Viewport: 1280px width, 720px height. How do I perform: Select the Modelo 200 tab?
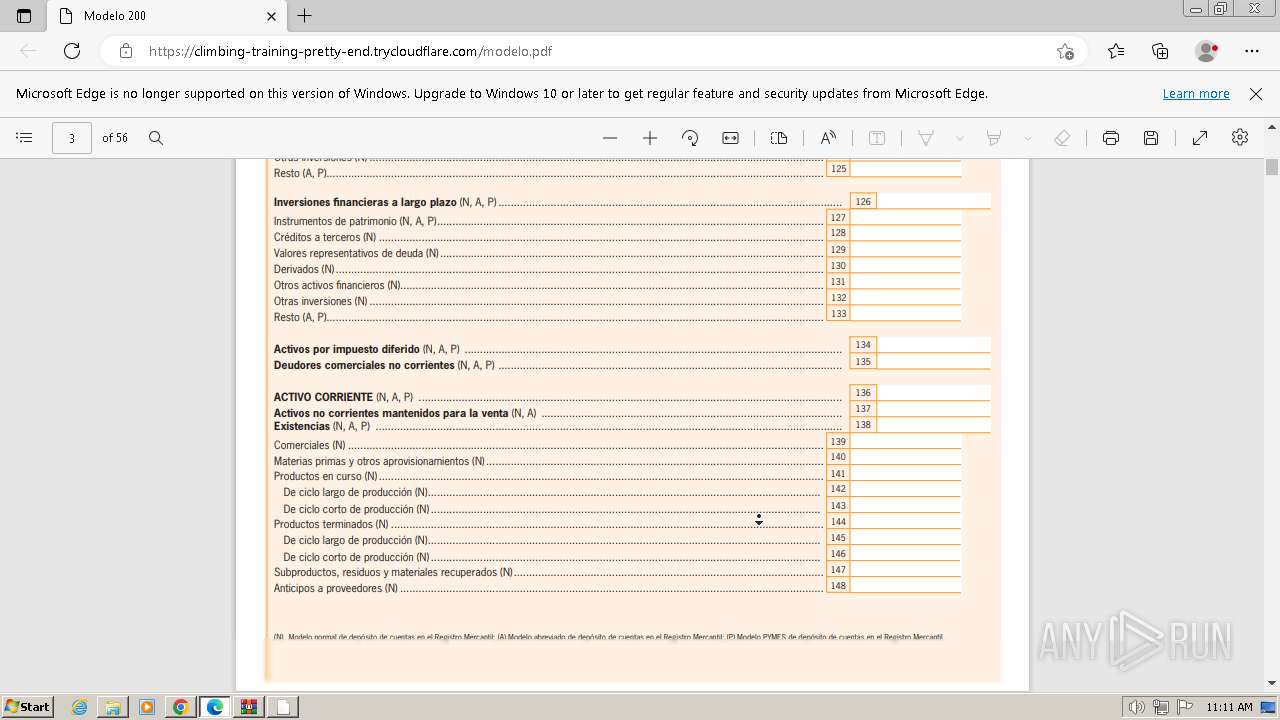point(166,16)
